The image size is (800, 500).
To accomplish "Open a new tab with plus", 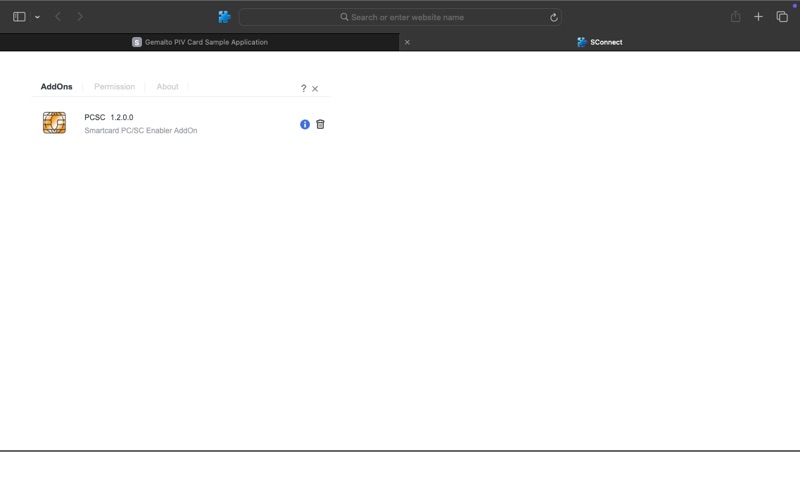I will pyautogui.click(x=758, y=17).
